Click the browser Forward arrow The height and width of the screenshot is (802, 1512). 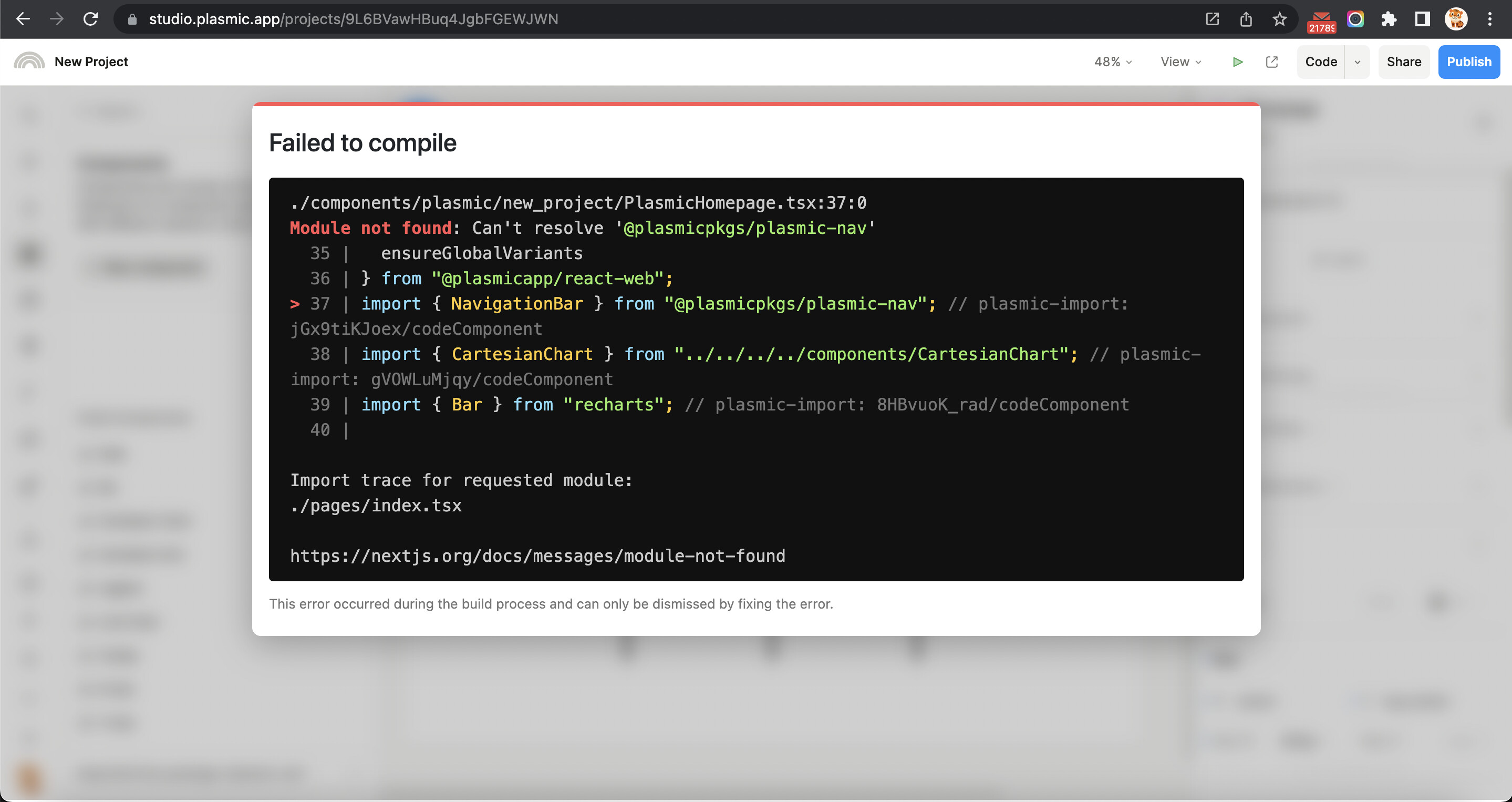click(56, 19)
